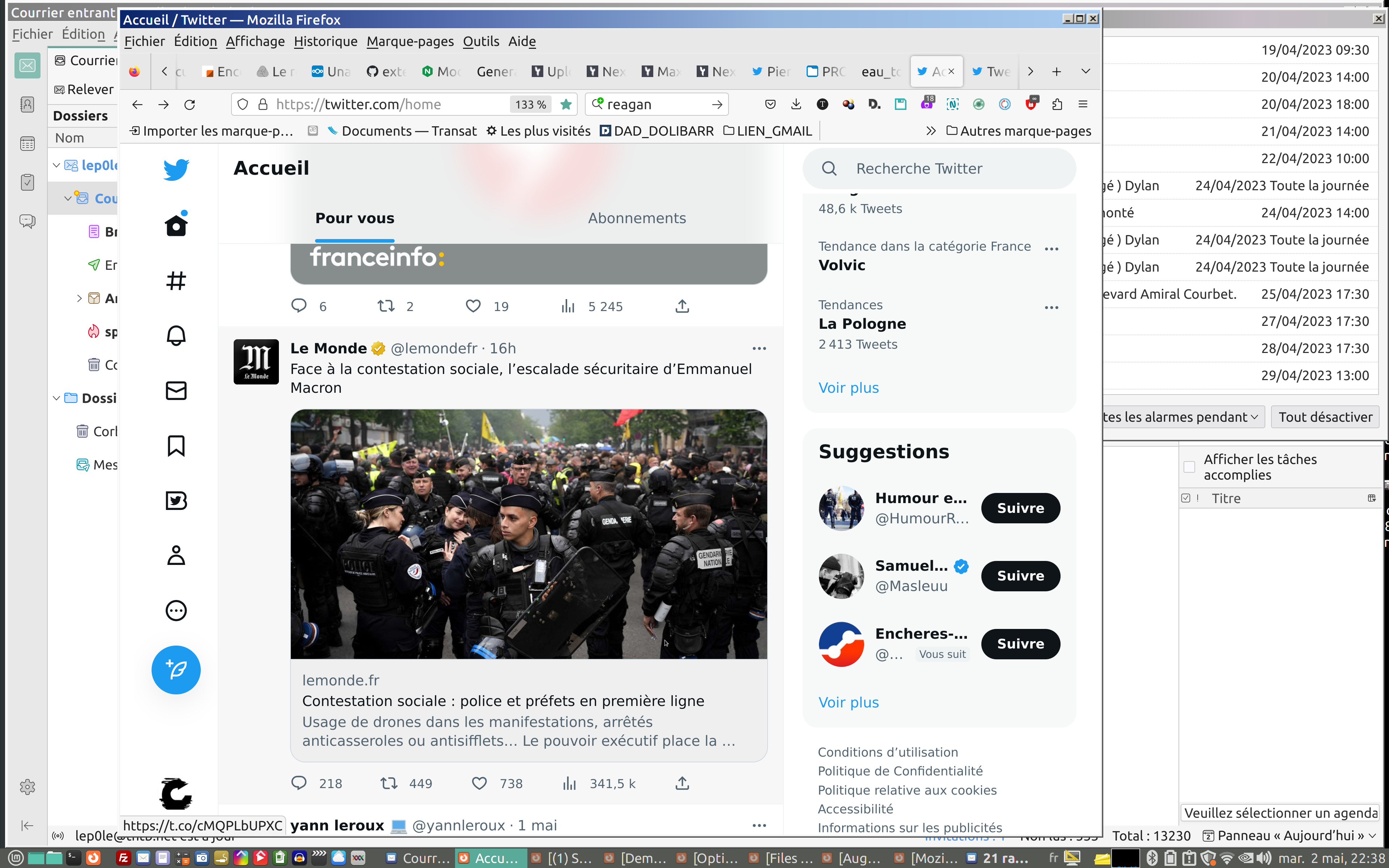Like the Le Monde tweet
The height and width of the screenshot is (868, 1389).
pos(479,783)
